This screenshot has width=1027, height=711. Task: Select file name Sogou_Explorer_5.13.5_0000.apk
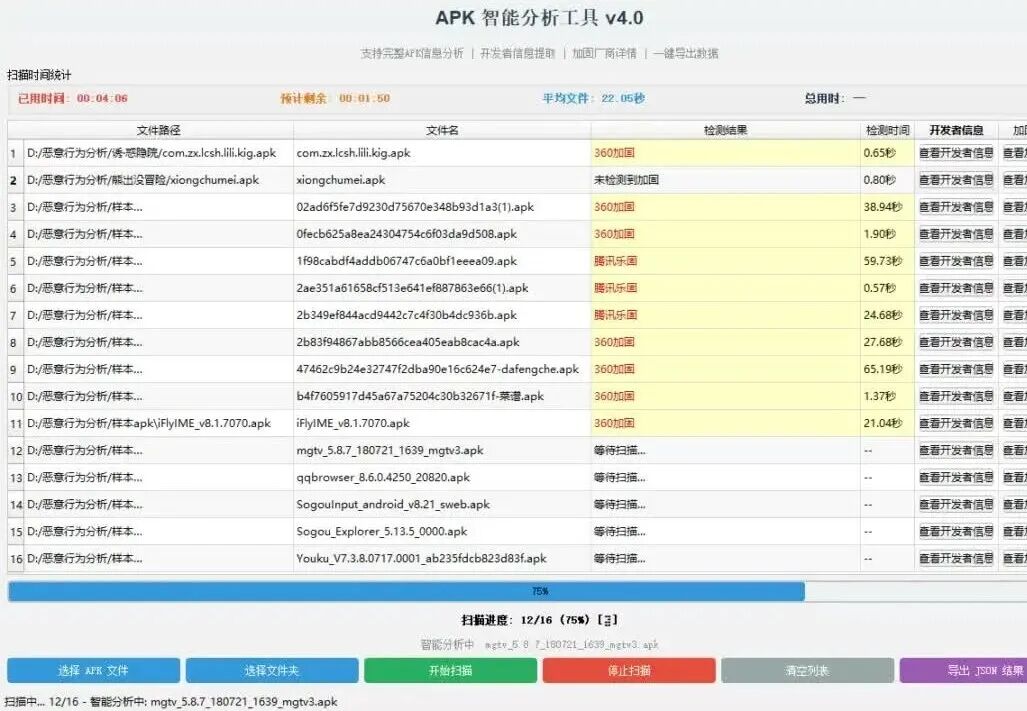(x=442, y=532)
